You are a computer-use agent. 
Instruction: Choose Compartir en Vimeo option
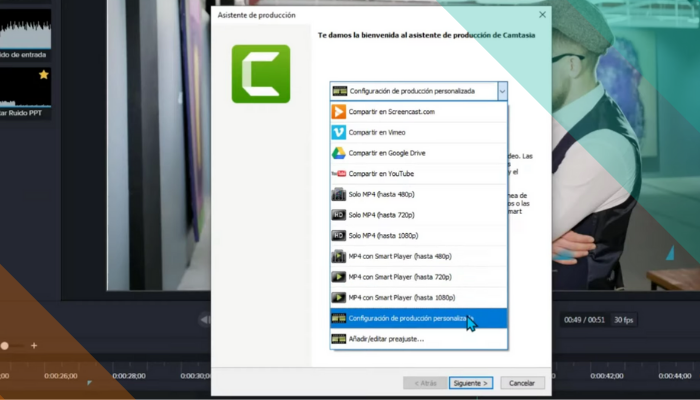pos(418,132)
